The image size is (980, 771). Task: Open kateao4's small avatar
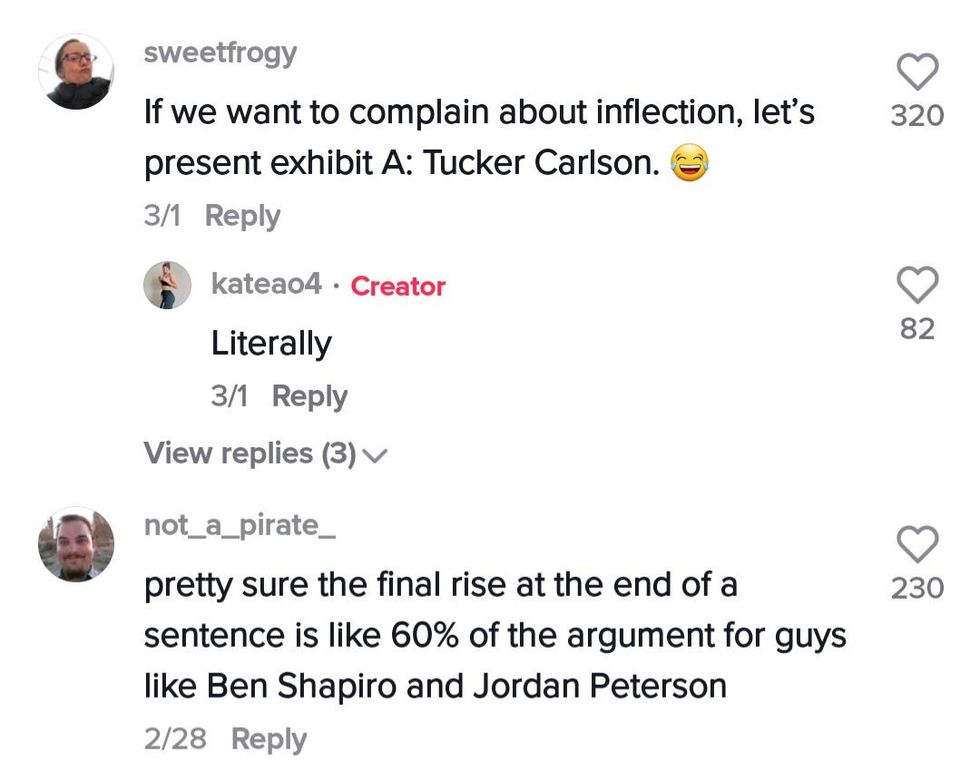coord(167,286)
